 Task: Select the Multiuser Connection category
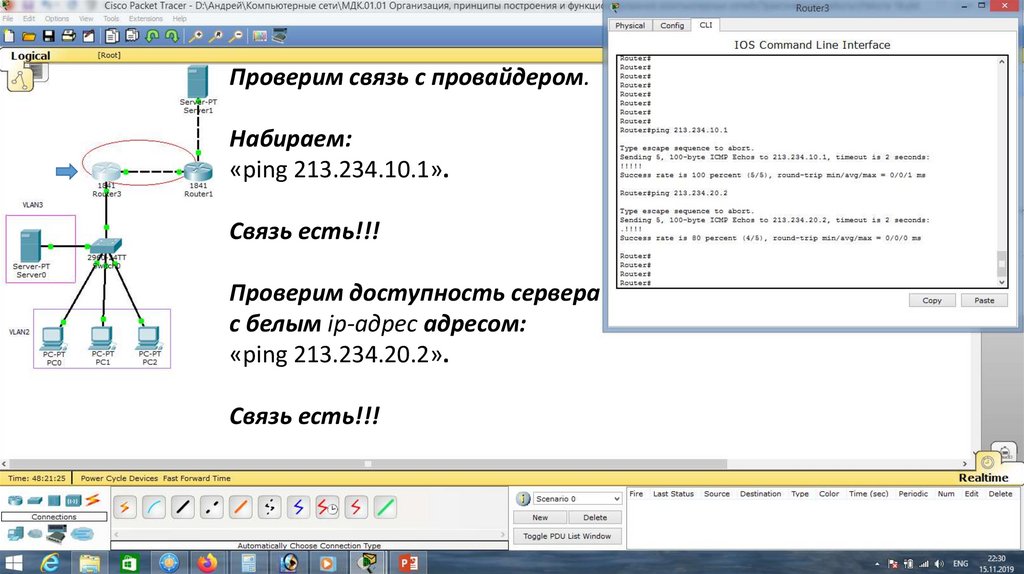tap(82, 534)
